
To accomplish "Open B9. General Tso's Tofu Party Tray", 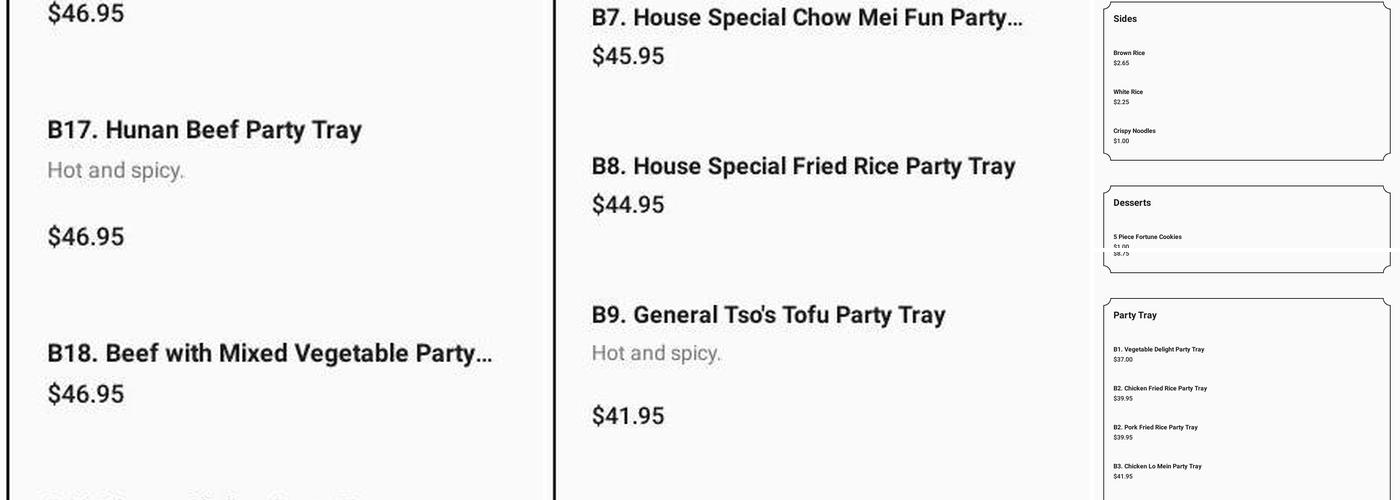I will click(x=768, y=315).
